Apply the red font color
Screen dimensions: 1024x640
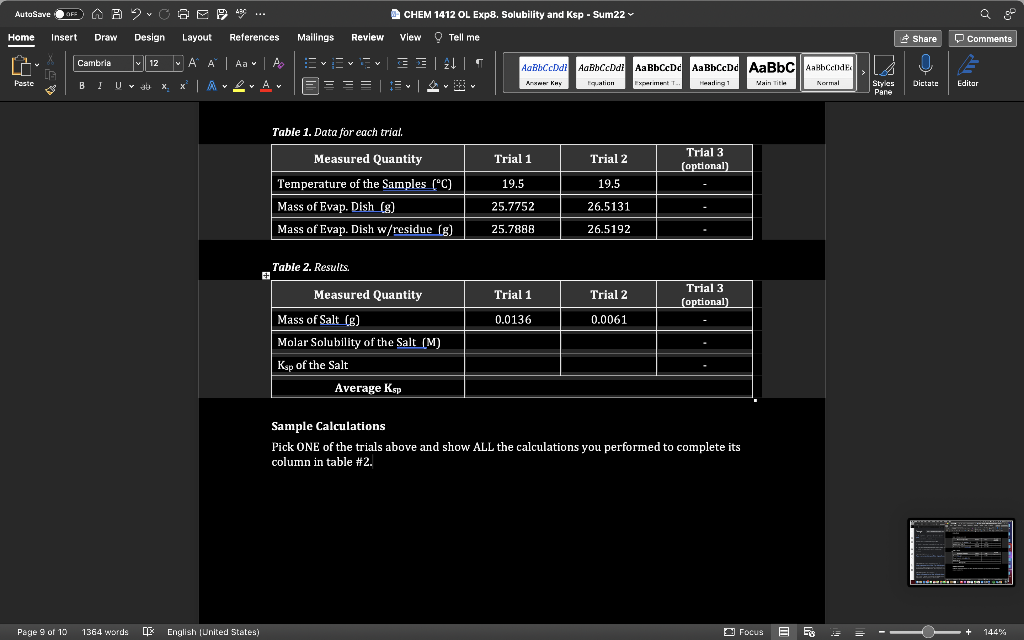point(266,86)
